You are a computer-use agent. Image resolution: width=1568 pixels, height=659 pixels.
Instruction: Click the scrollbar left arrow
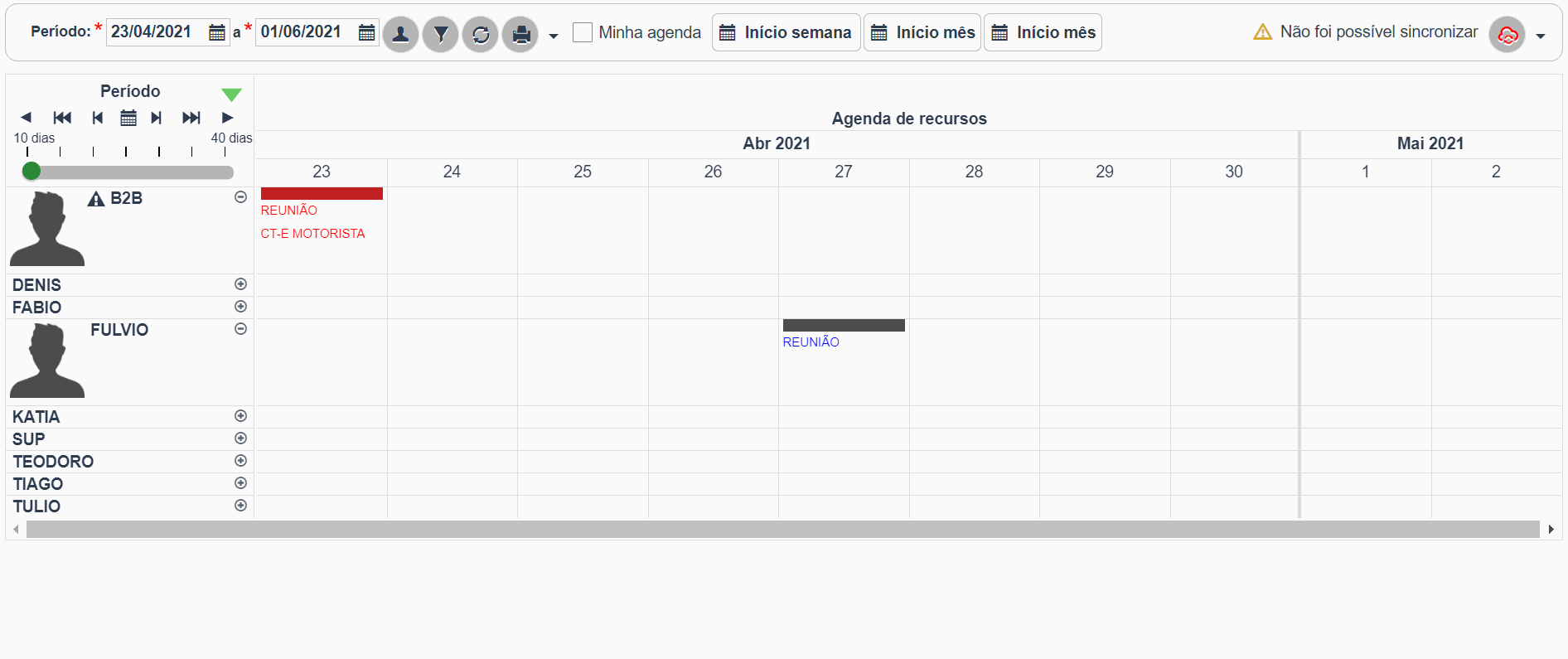(16, 529)
